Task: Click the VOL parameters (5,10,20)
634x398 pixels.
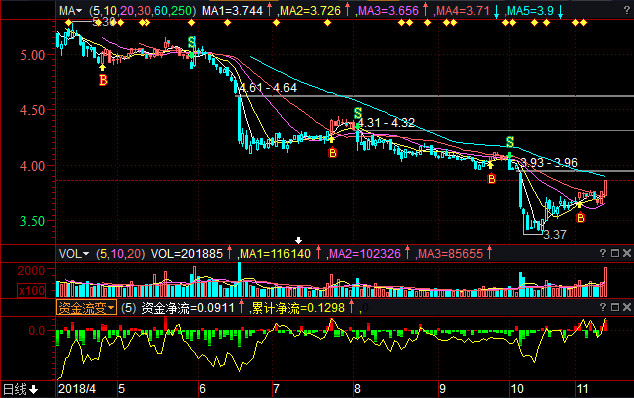Action: coord(120,254)
